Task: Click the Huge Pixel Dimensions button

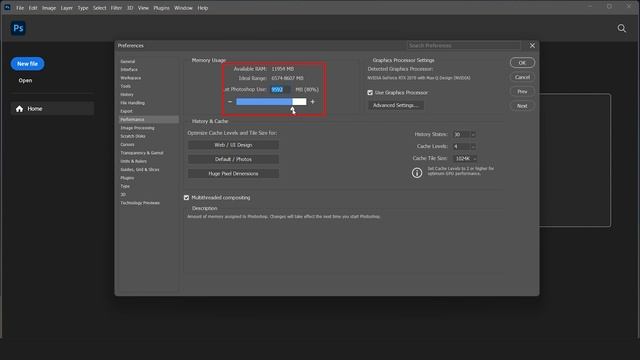Action: coord(233,173)
